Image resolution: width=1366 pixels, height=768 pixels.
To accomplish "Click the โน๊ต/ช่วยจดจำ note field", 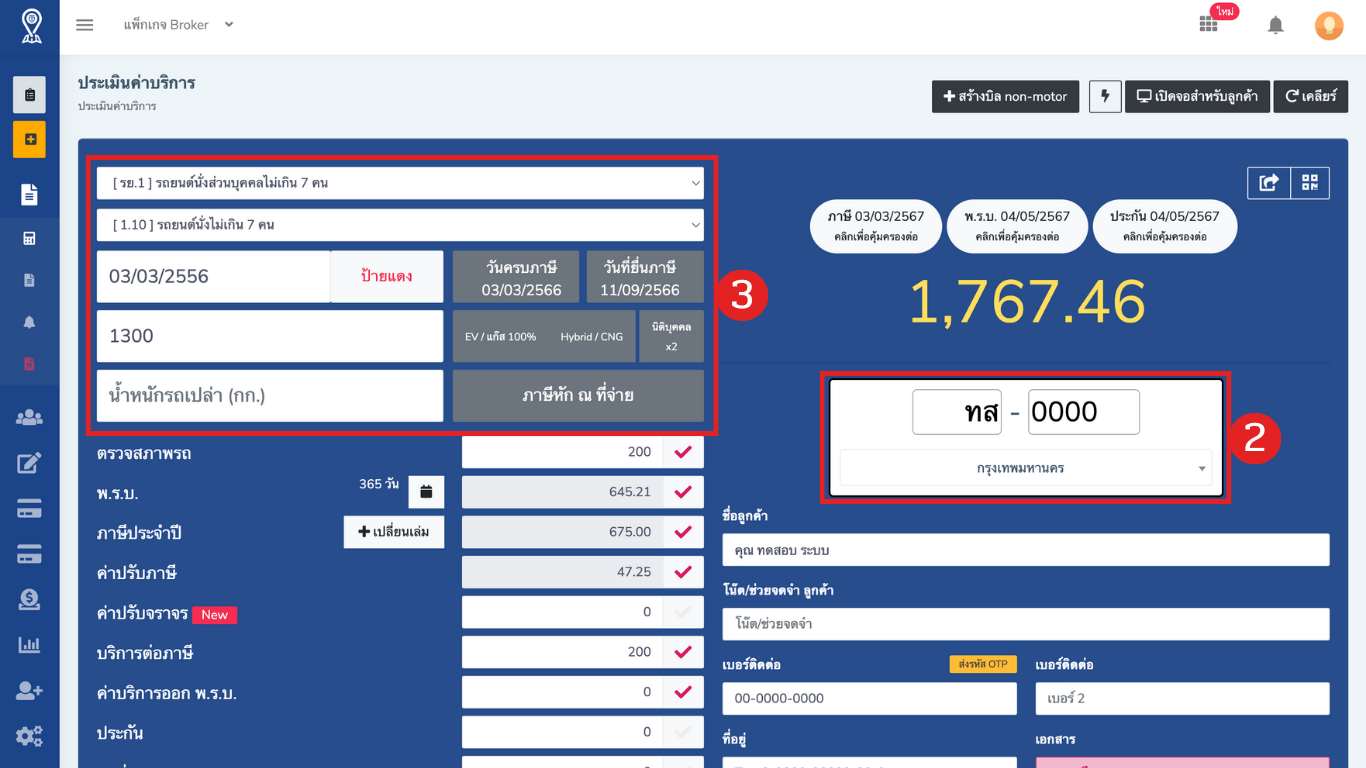I will click(x=1026, y=624).
